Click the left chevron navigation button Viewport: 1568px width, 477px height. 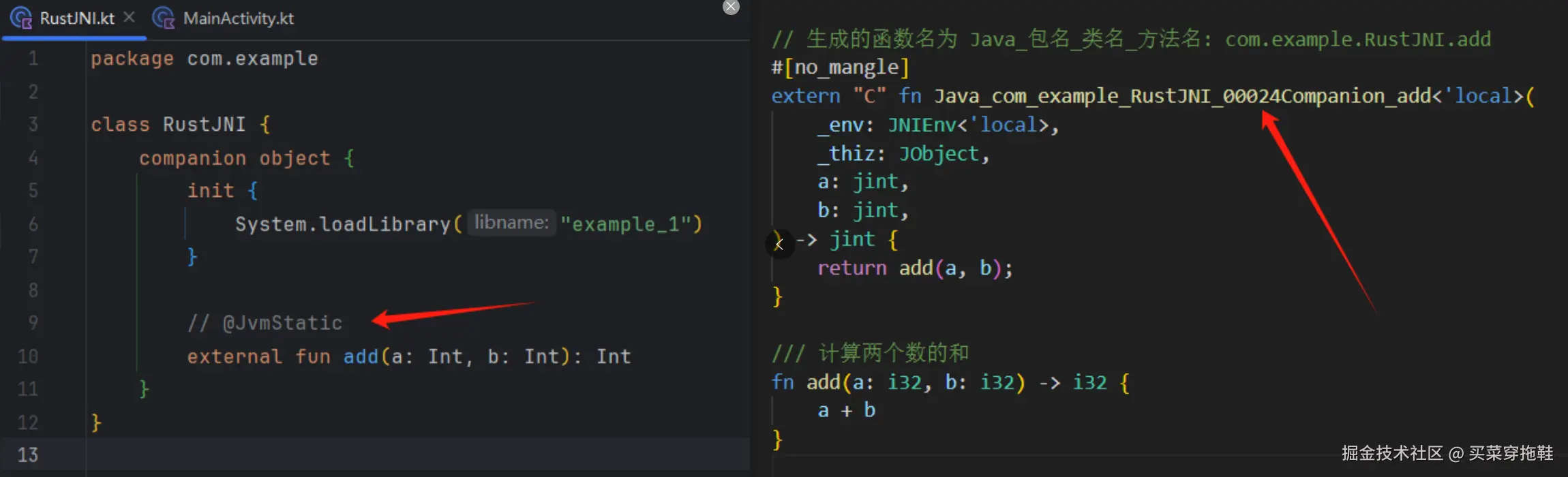[x=779, y=243]
